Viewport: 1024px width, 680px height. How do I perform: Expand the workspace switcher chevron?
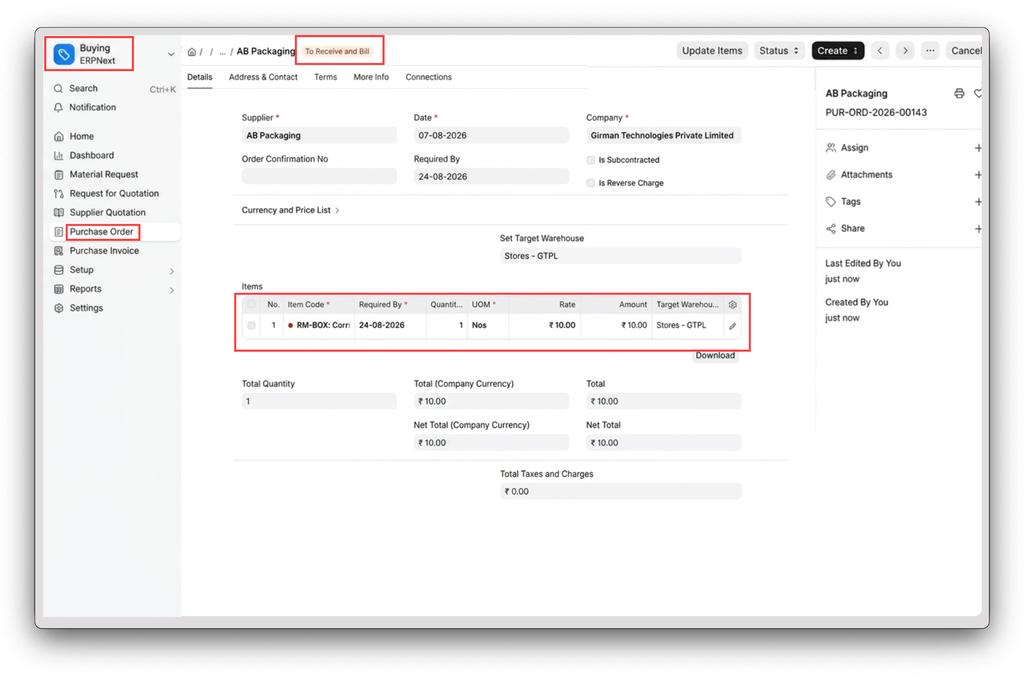[171, 54]
